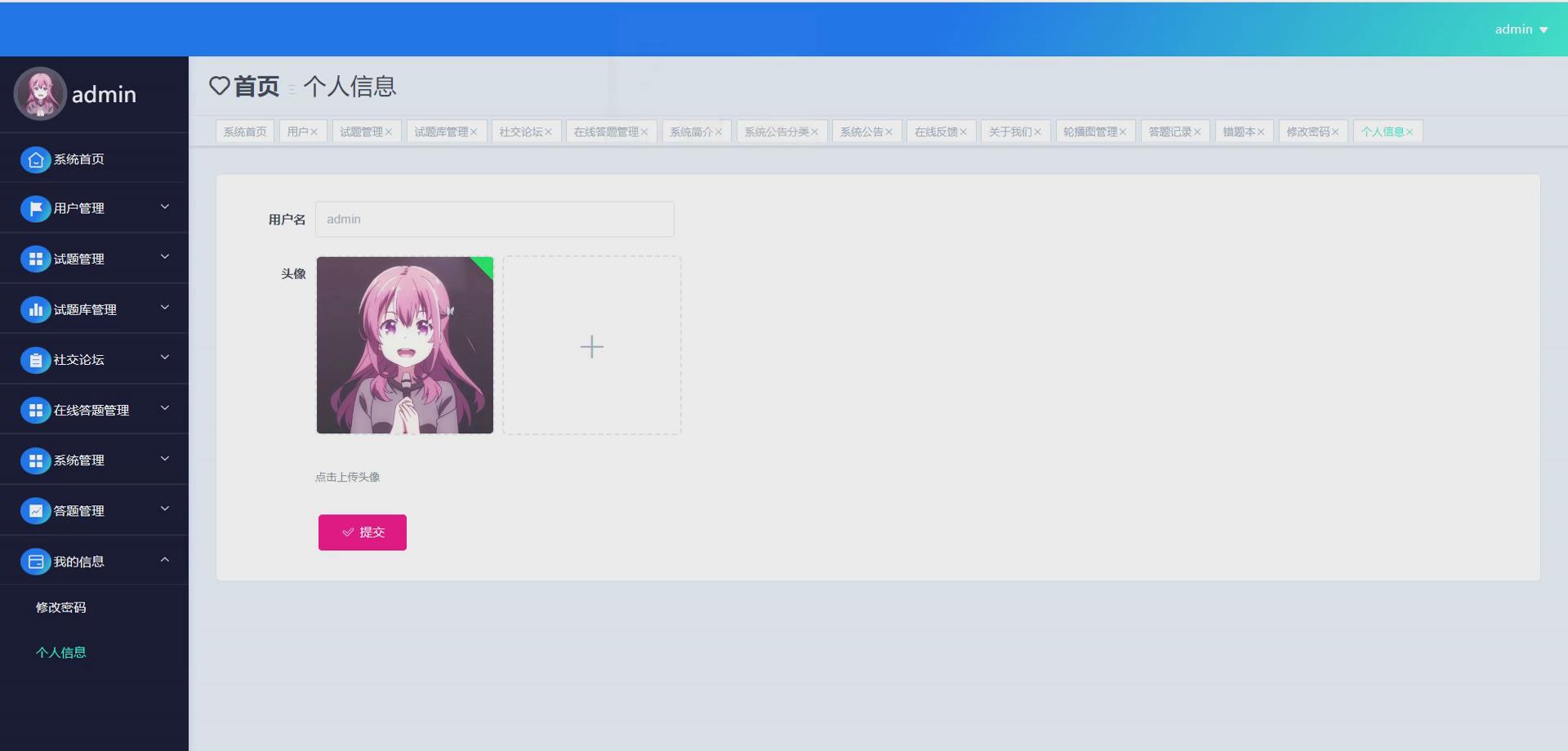Select the 用户管理 flag icon in sidebar
Image resolution: width=1568 pixels, height=751 pixels.
pos(35,208)
